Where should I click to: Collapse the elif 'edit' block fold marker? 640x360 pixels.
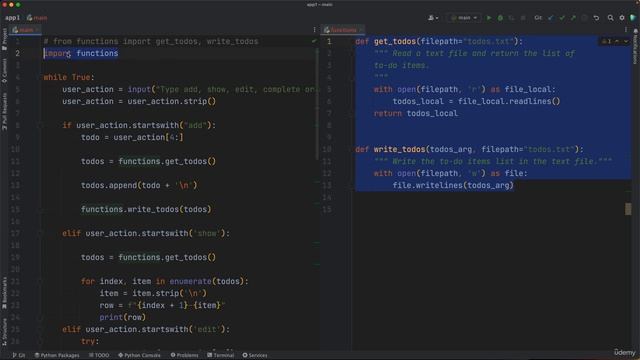[41, 329]
